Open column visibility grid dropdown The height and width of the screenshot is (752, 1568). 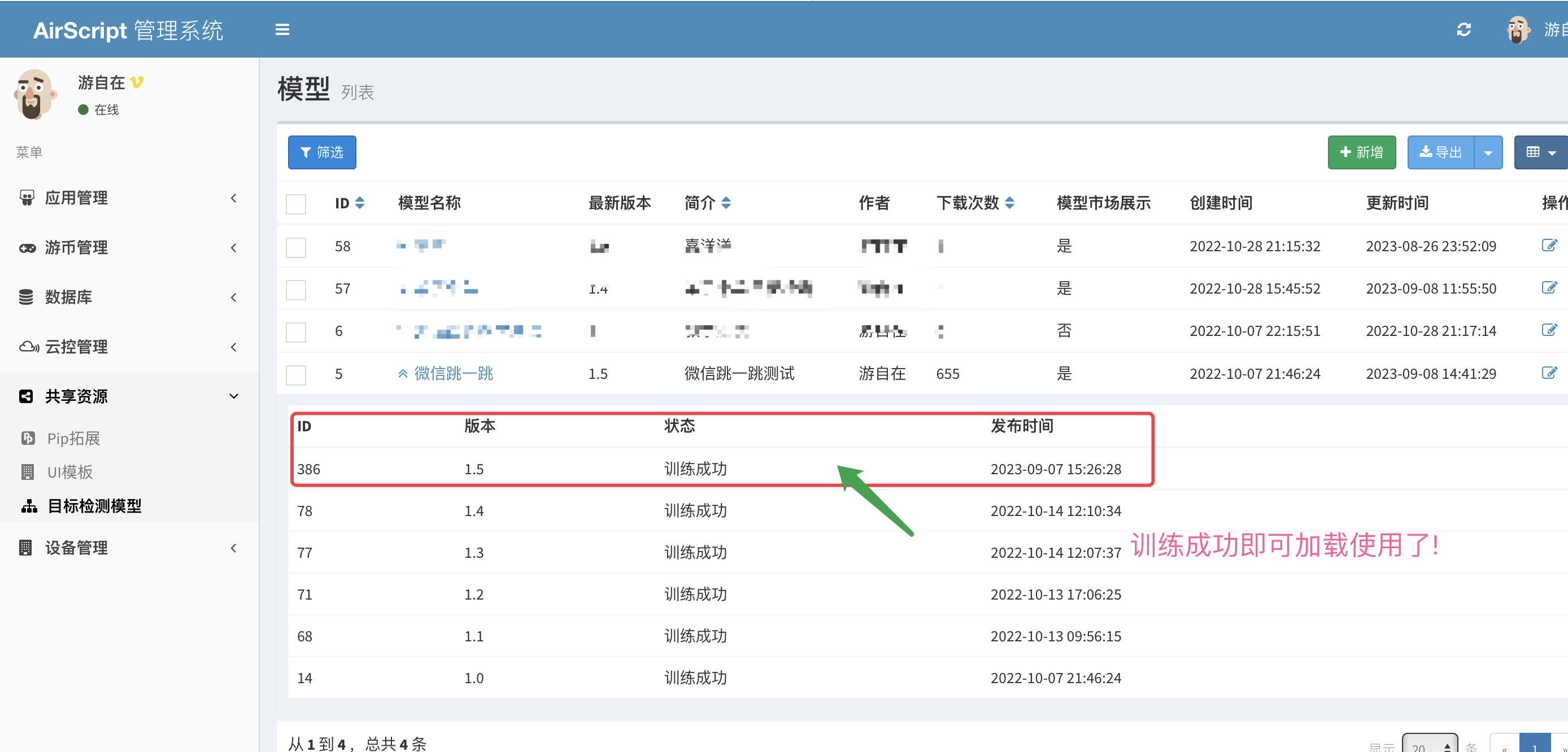click(1541, 152)
